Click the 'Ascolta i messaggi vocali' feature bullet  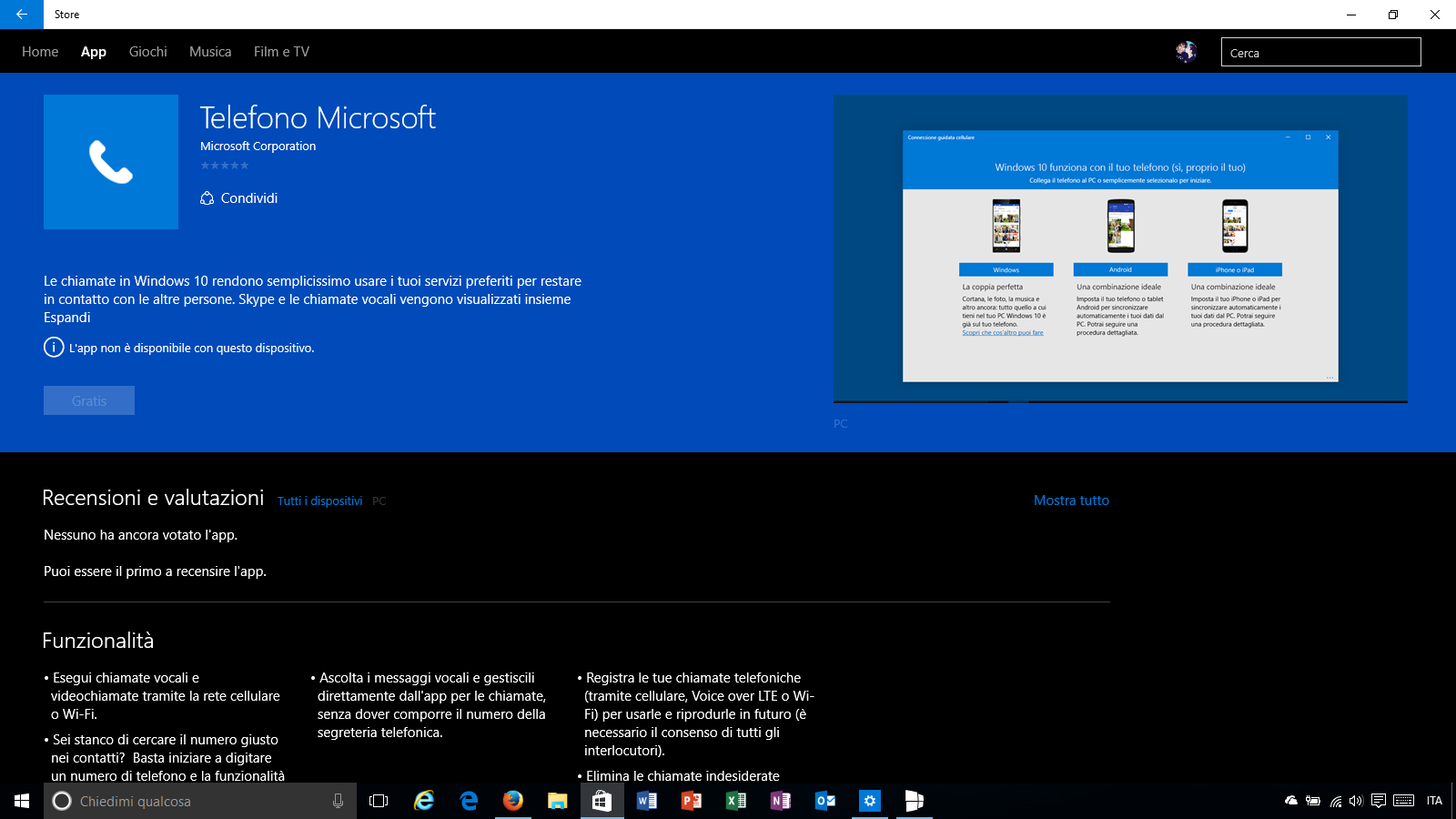[429, 705]
